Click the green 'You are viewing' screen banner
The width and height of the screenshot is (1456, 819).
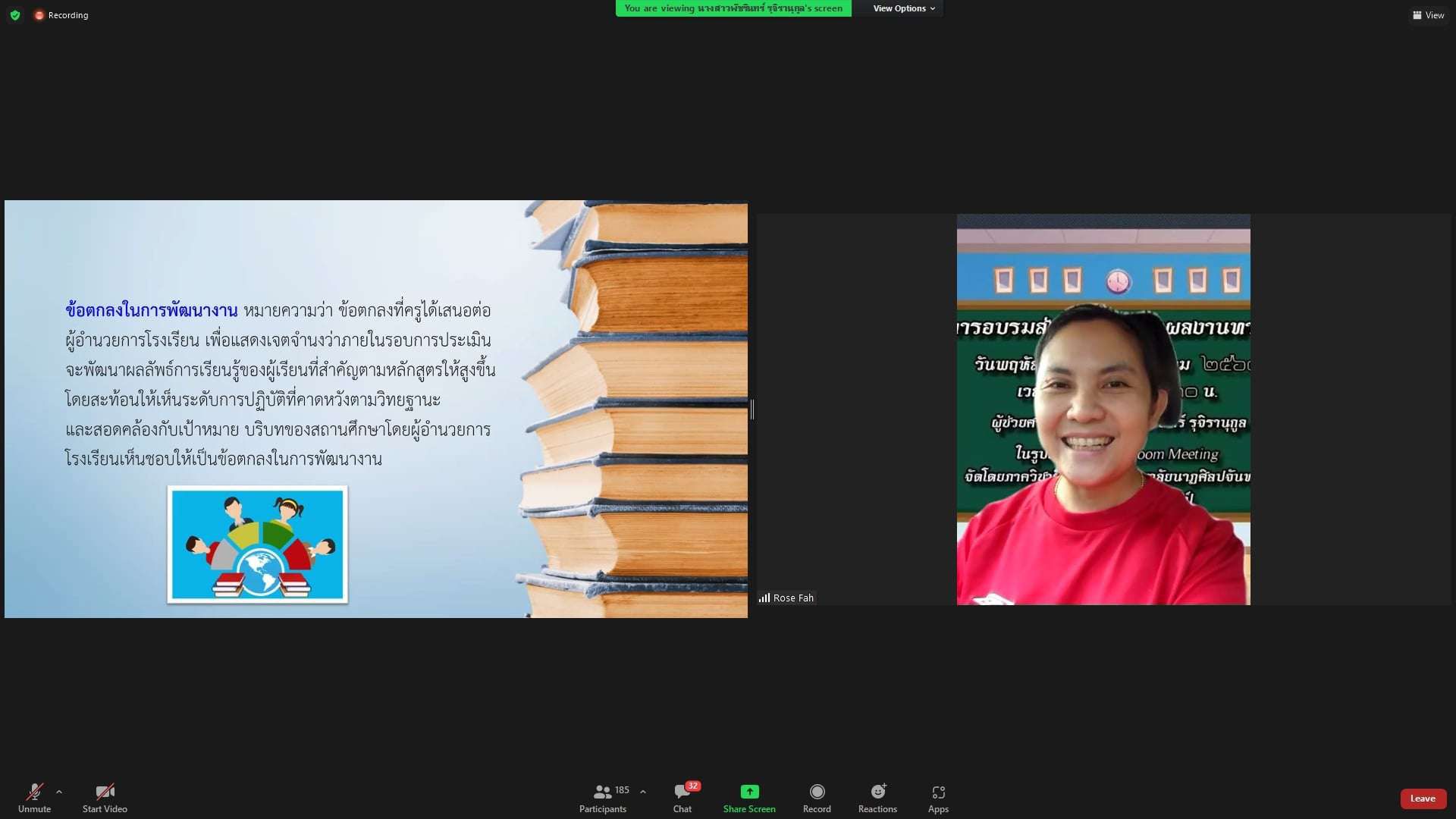733,8
